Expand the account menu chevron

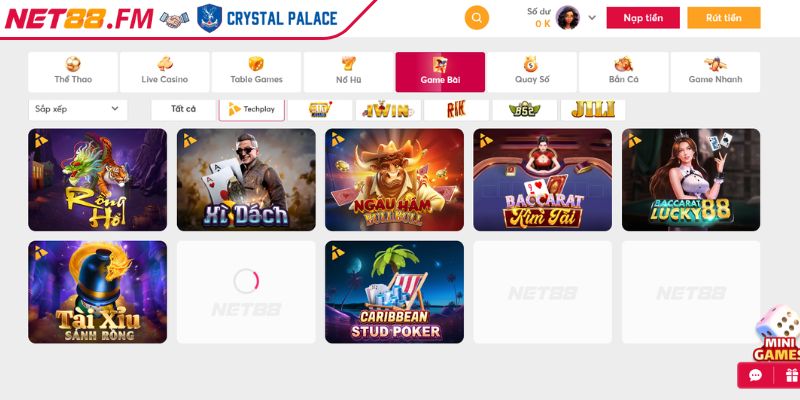coord(592,18)
